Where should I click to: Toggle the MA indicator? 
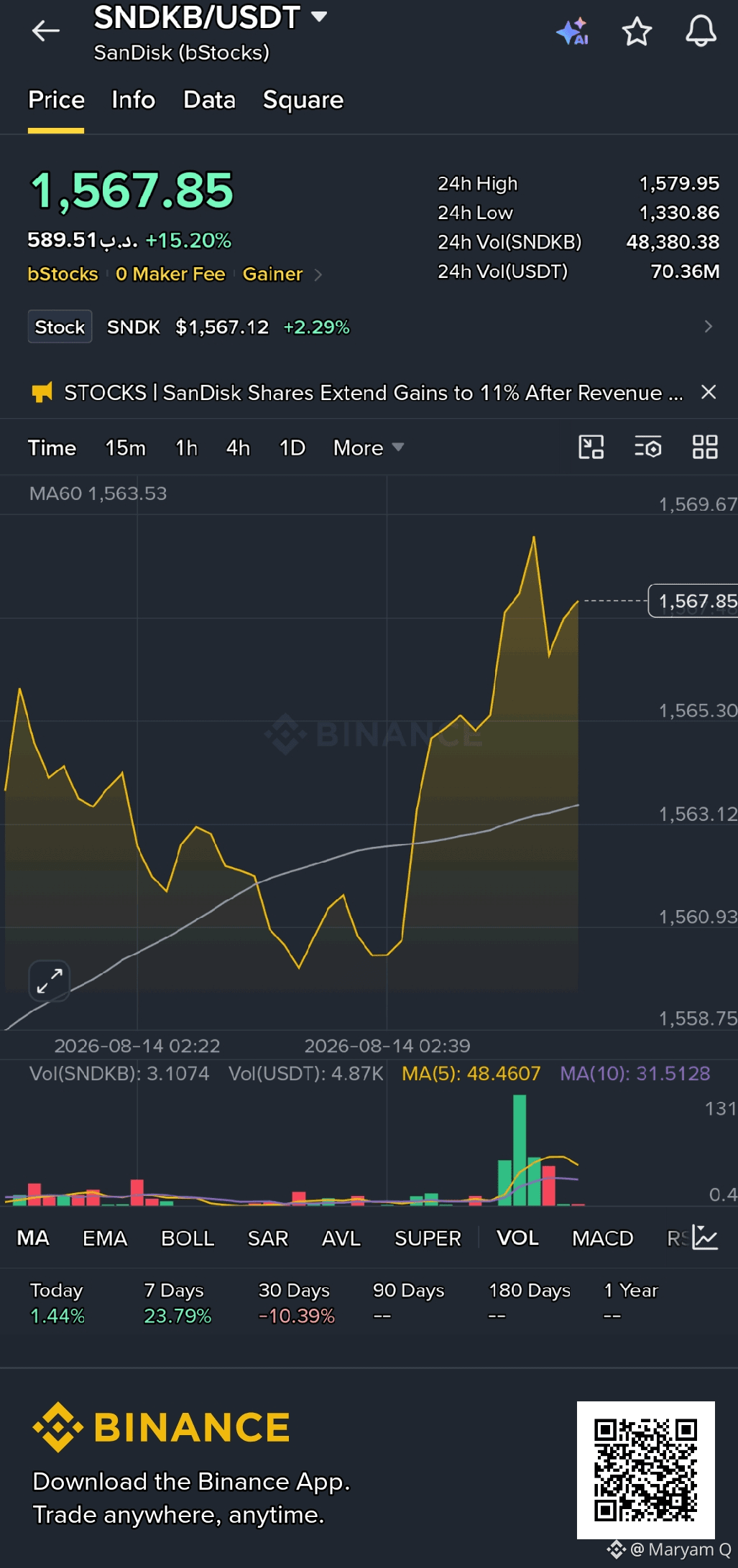pos(33,1238)
